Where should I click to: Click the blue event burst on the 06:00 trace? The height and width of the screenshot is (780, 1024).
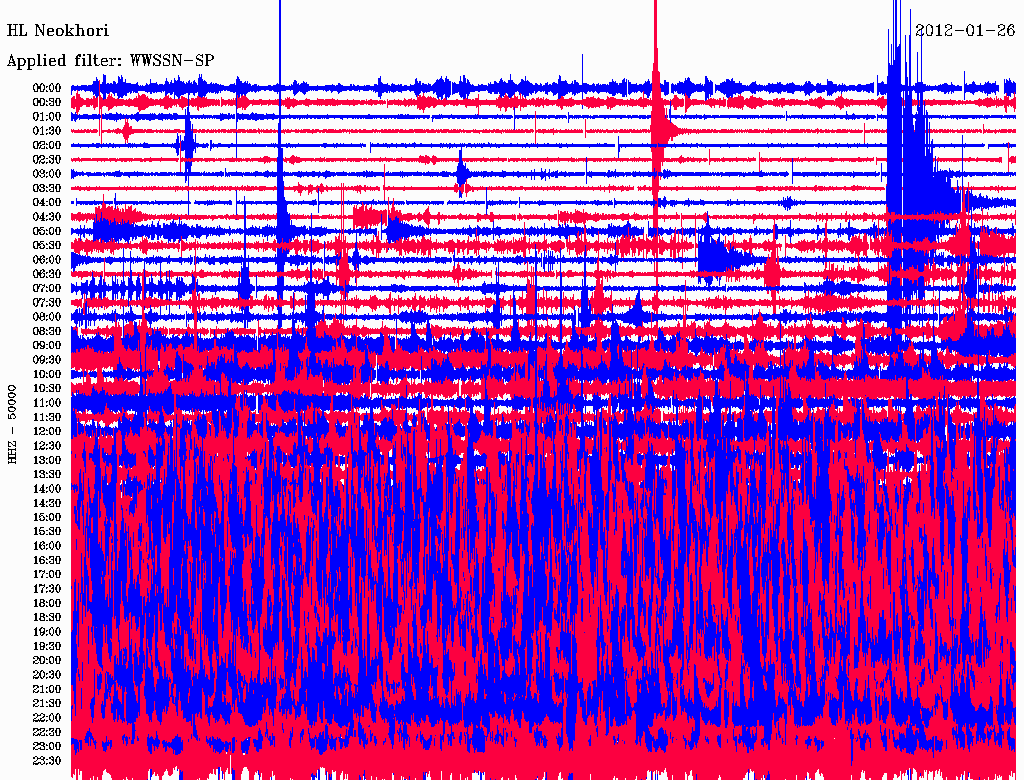click(x=716, y=259)
